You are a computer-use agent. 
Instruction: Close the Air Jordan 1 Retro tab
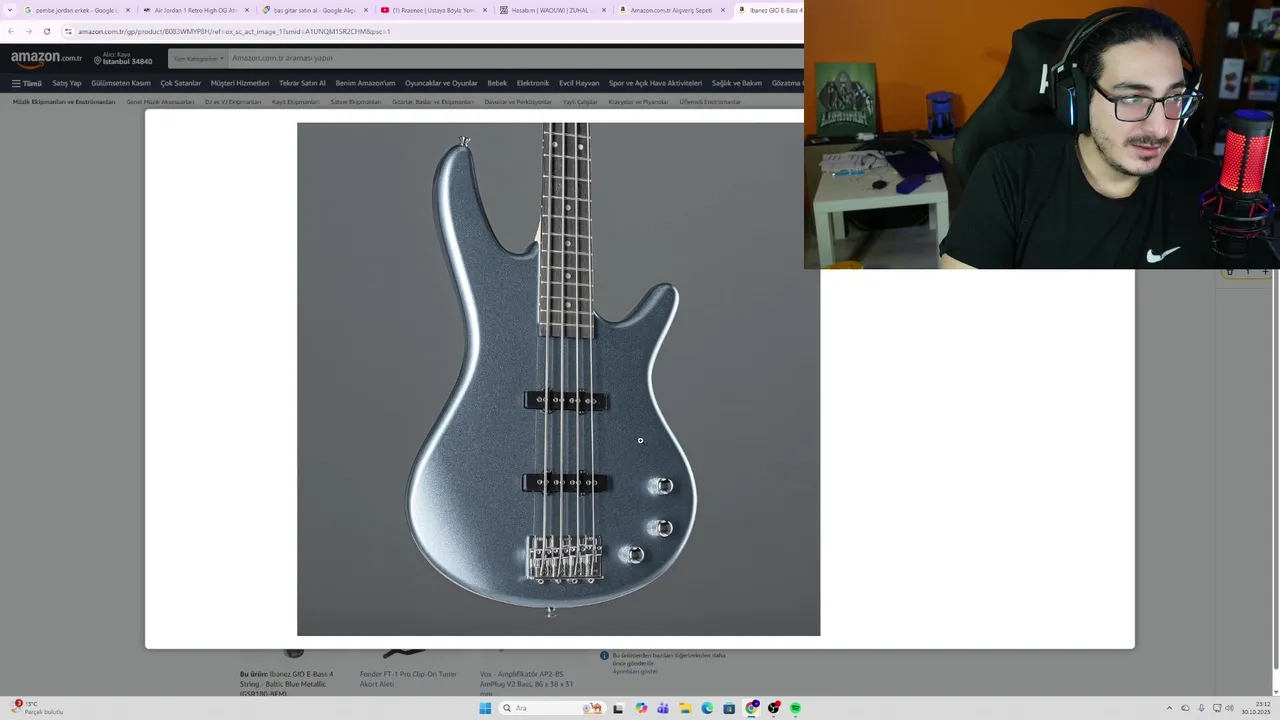pyautogui.click(x=247, y=10)
